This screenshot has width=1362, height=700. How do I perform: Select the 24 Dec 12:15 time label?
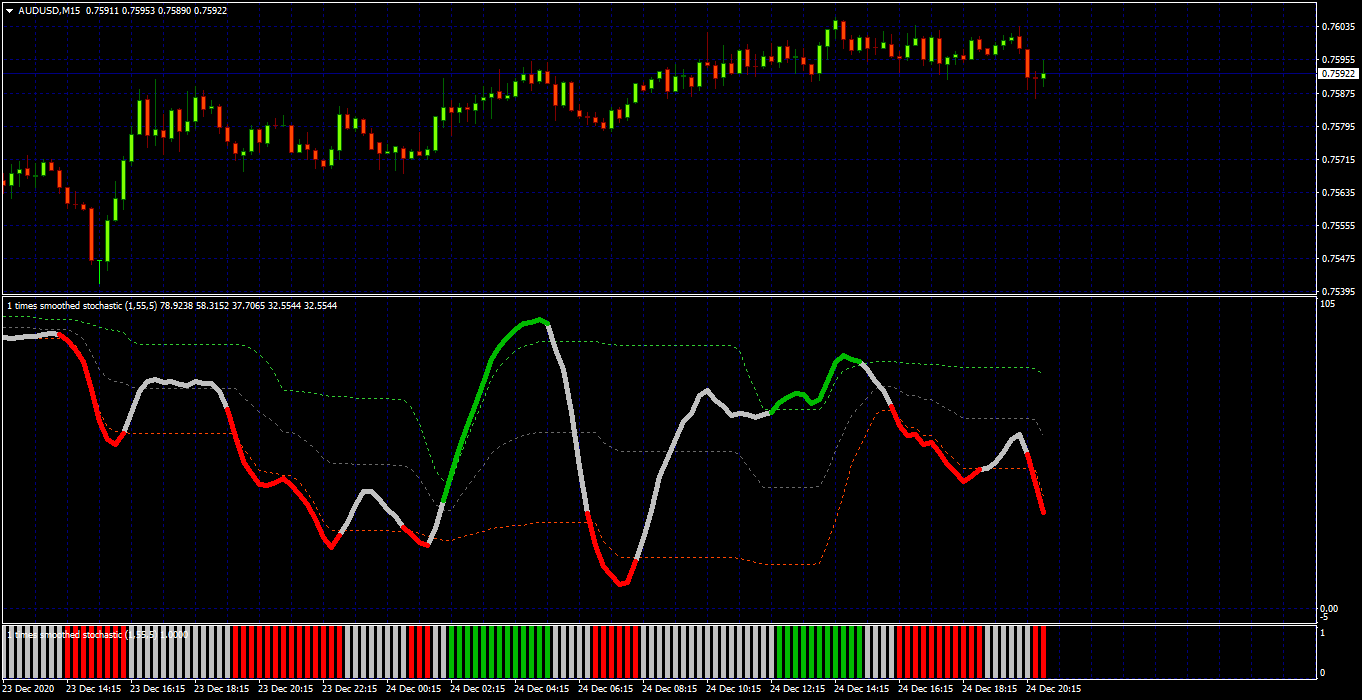[x=798, y=689]
